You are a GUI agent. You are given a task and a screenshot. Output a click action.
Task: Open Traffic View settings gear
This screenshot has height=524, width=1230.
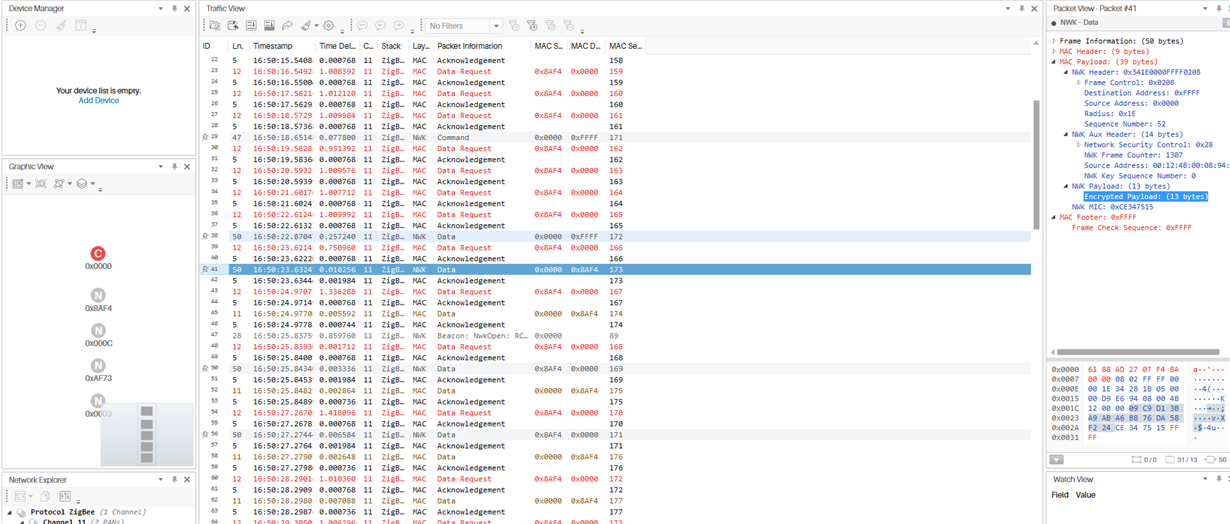click(x=328, y=25)
